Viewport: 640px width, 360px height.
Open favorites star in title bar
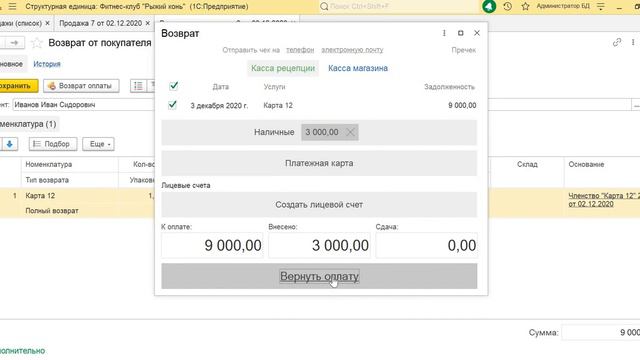tap(525, 7)
